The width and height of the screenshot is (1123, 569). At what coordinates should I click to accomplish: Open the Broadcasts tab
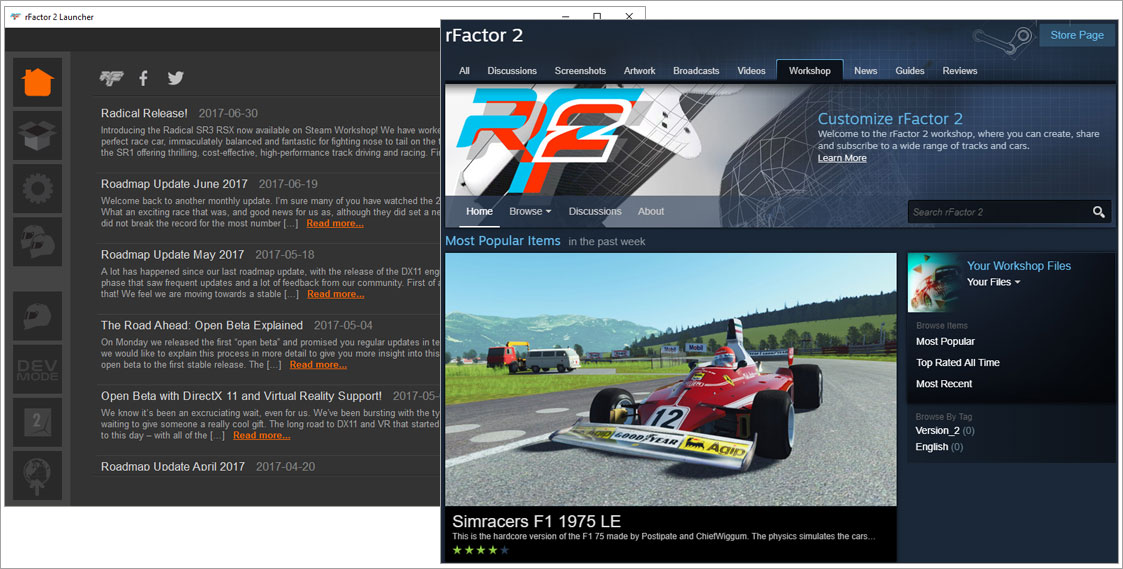696,71
